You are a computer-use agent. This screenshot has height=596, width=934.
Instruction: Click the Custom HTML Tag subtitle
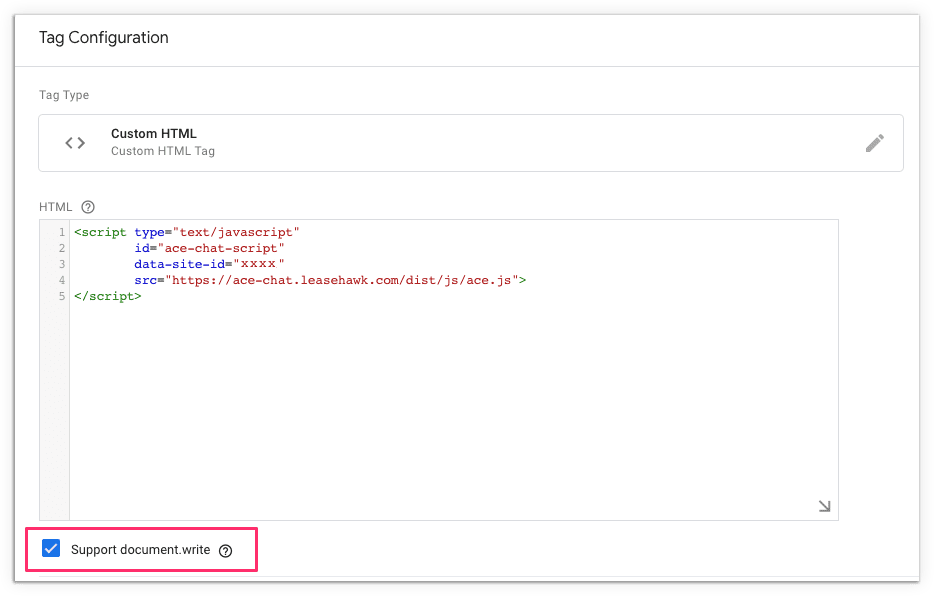click(x=163, y=151)
